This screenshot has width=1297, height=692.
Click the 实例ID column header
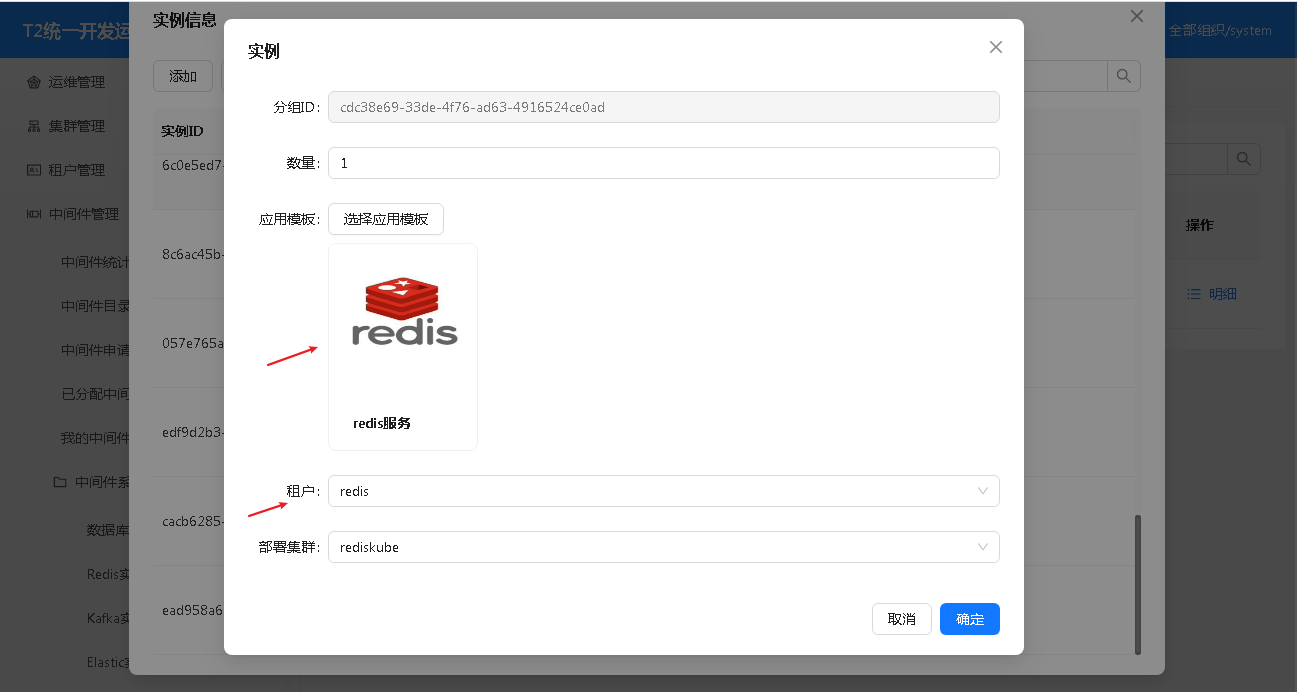coord(183,131)
